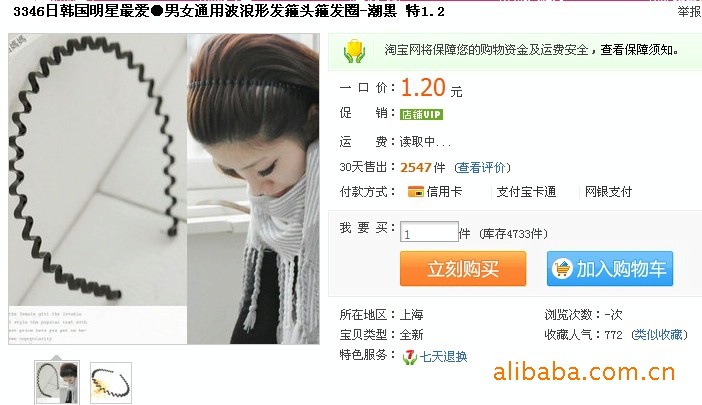702x405 pixels.
Task: Click into the purchase quantity field
Action: [x=429, y=232]
